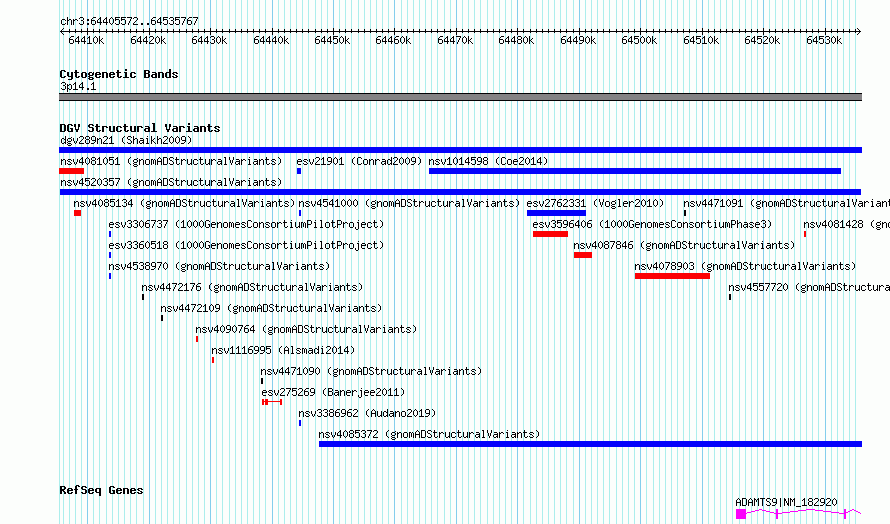890x524 pixels.
Task: Open nsv4085372 gnomAD variant label
Action: [x=429, y=434]
